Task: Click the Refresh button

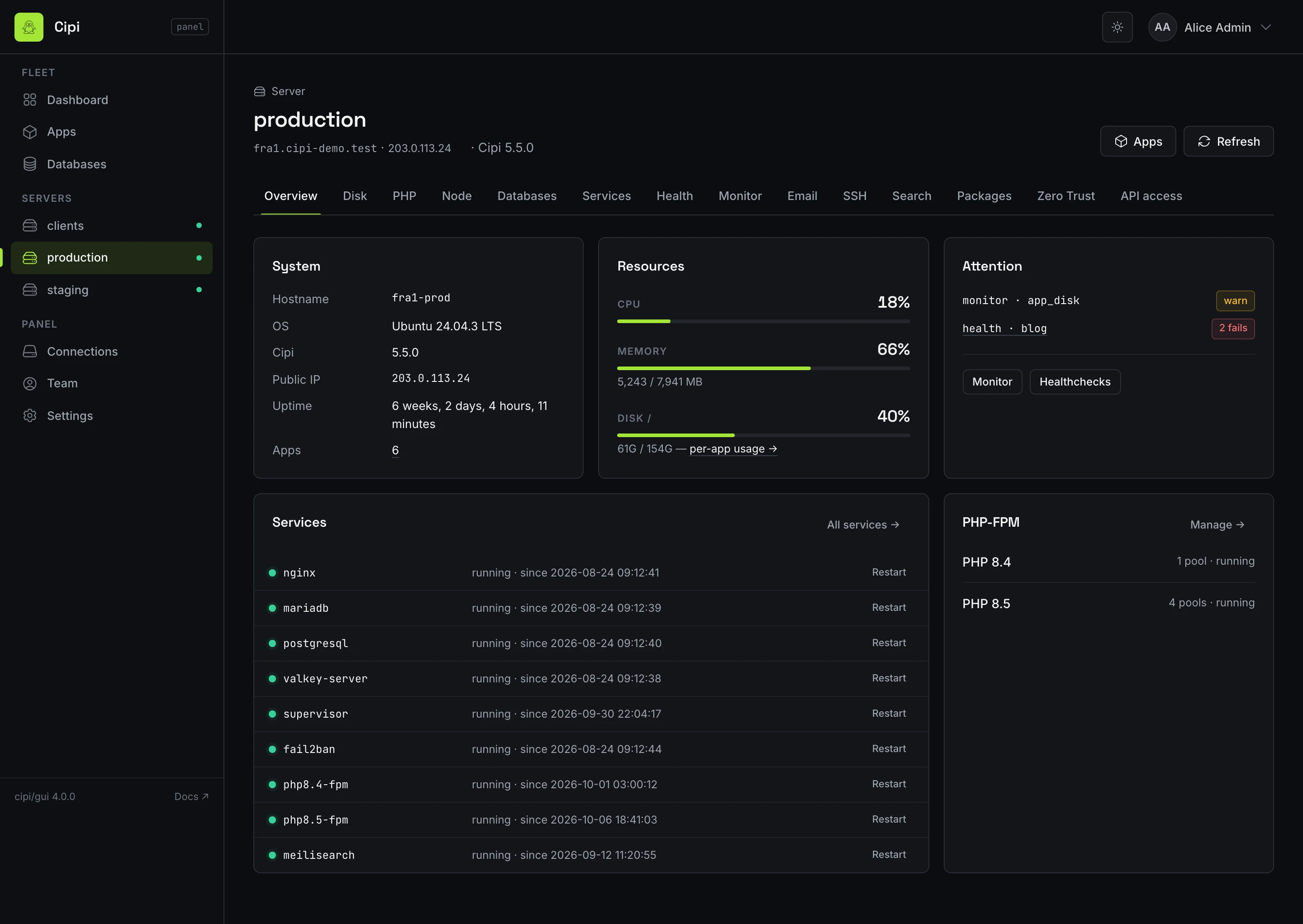Action: (1228, 141)
